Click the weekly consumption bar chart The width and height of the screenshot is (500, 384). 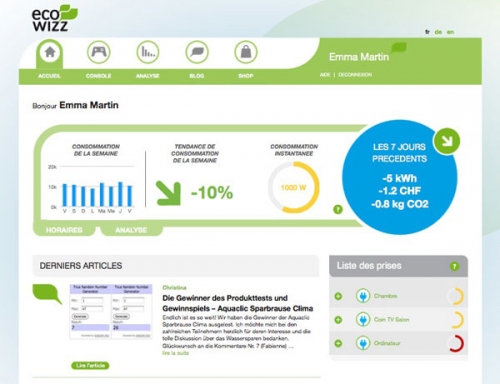pyautogui.click(x=92, y=189)
